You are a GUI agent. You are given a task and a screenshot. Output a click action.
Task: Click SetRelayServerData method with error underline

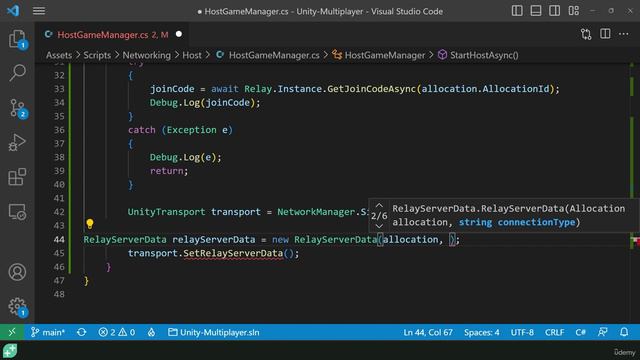pos(233,253)
